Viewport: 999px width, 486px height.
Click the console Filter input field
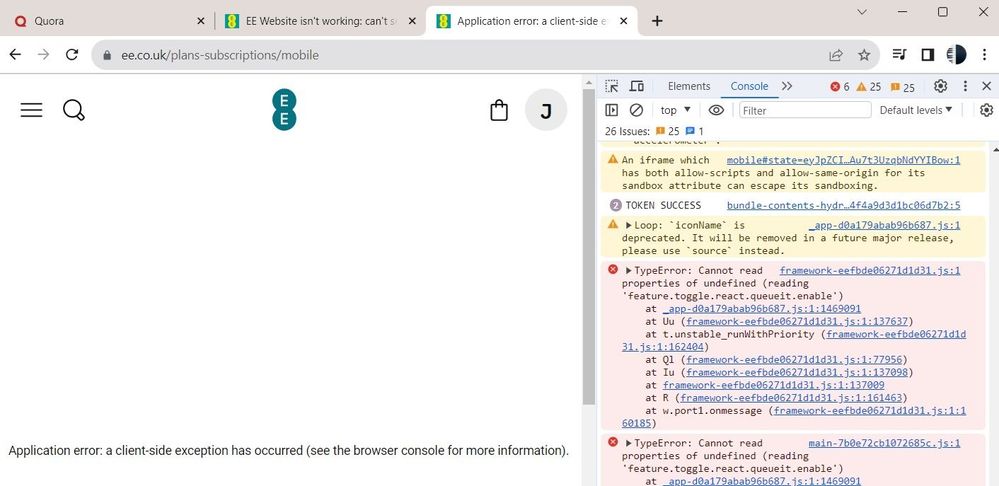[x=805, y=110]
